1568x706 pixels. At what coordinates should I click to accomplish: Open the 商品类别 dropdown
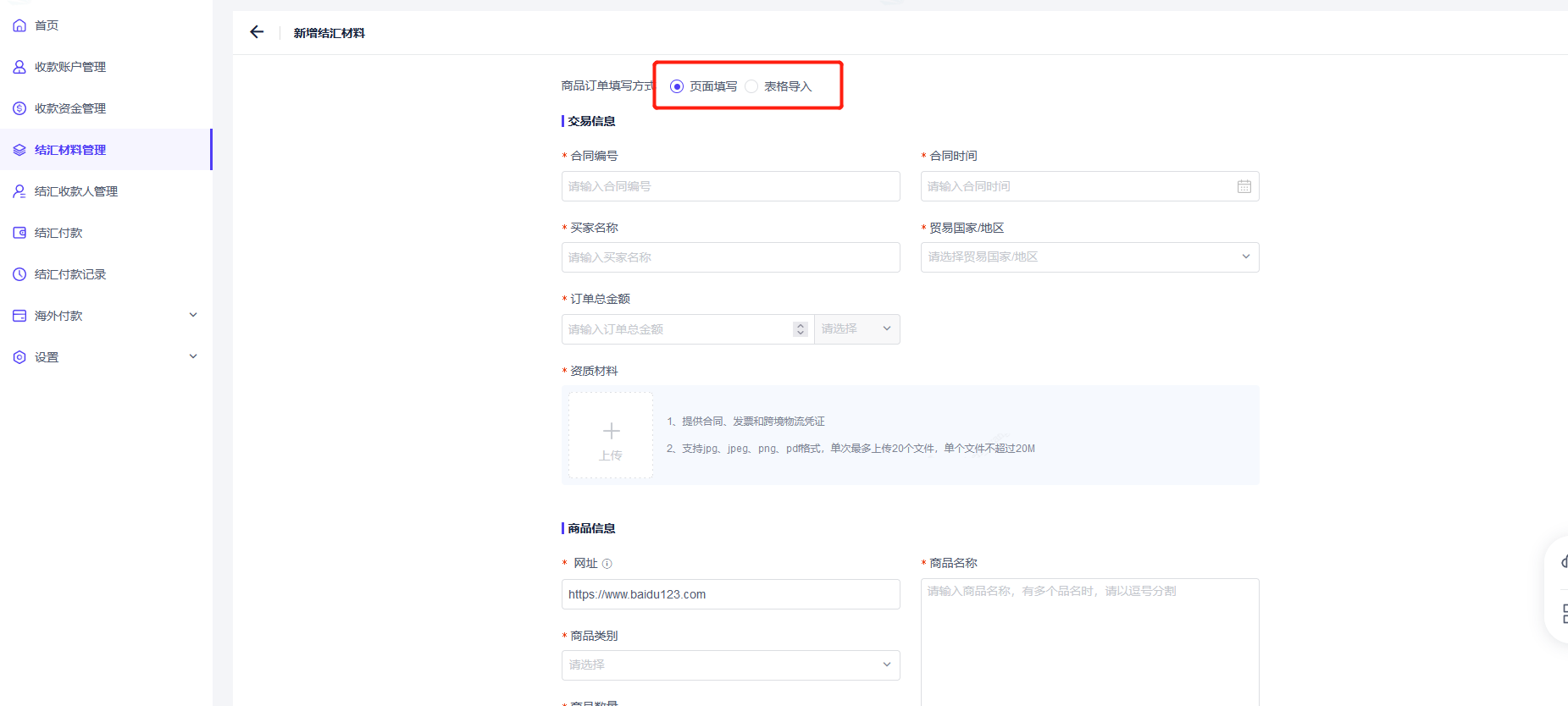730,665
